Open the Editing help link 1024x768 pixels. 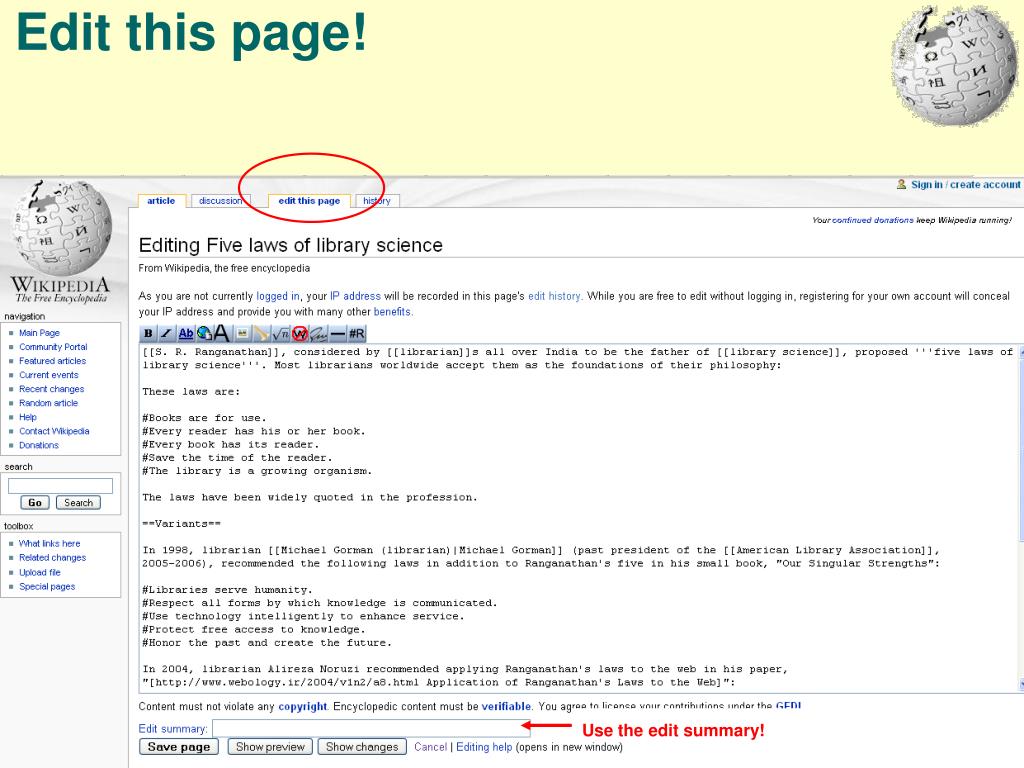484,746
